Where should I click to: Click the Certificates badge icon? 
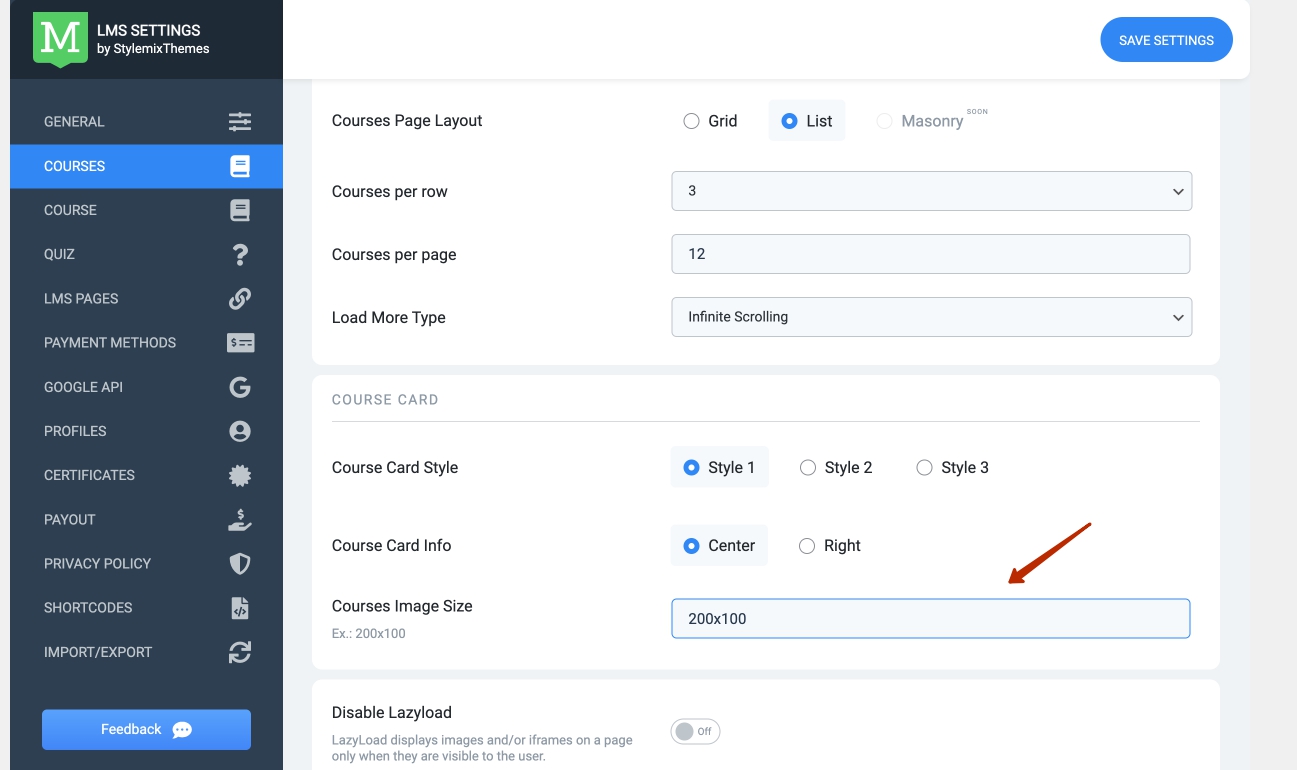tap(240, 475)
